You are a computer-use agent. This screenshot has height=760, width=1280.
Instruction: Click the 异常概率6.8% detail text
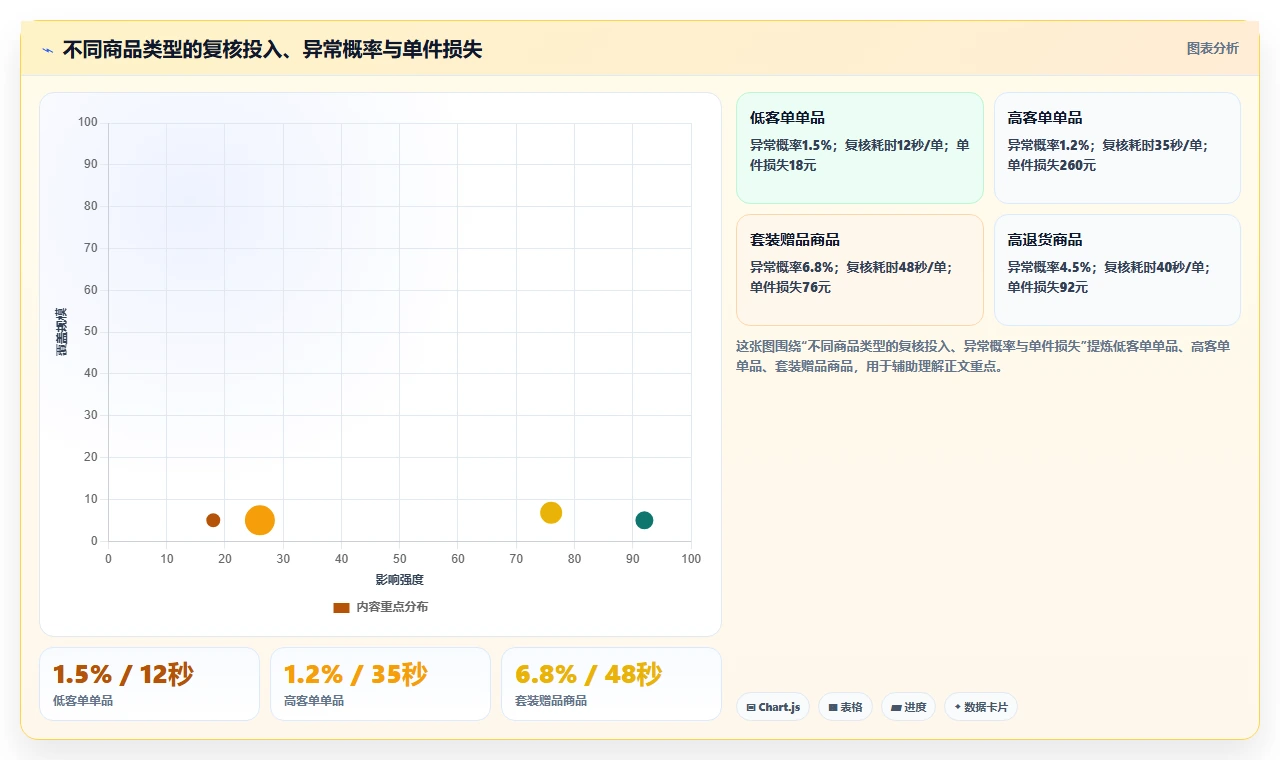tap(793, 267)
